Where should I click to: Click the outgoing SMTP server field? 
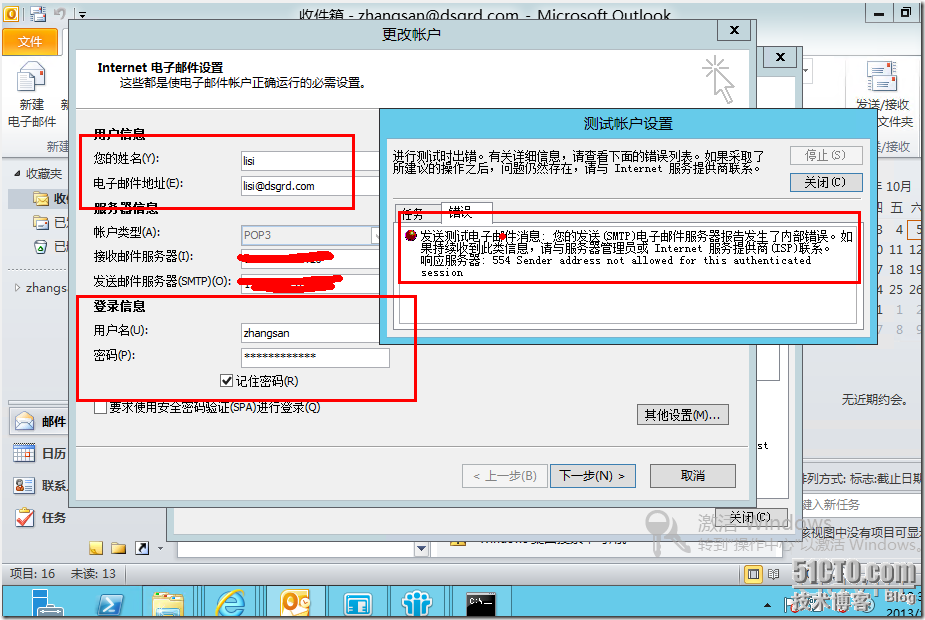tap(310, 283)
